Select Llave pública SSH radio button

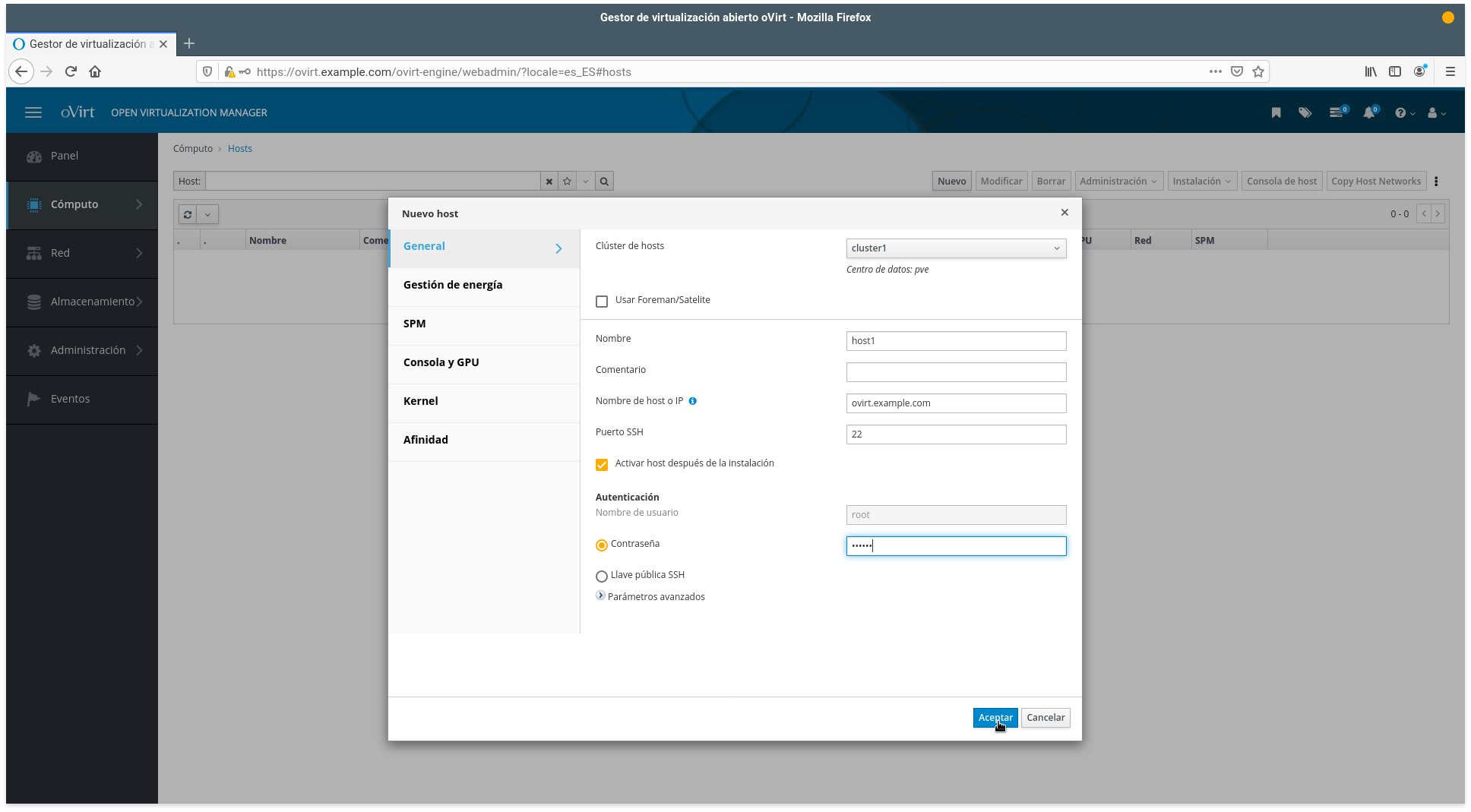602,577
